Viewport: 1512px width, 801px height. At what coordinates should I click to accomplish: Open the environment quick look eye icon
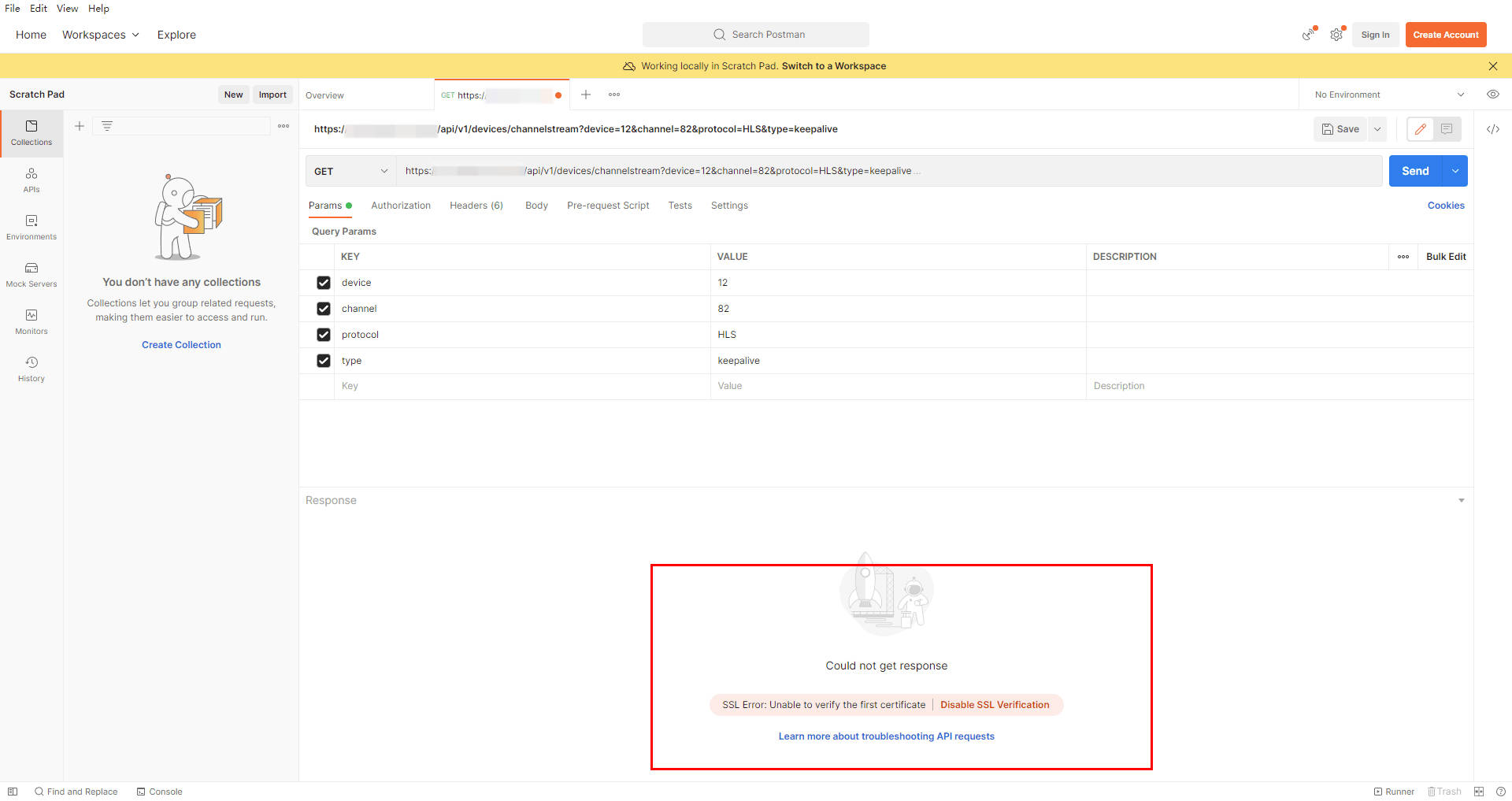[1492, 95]
